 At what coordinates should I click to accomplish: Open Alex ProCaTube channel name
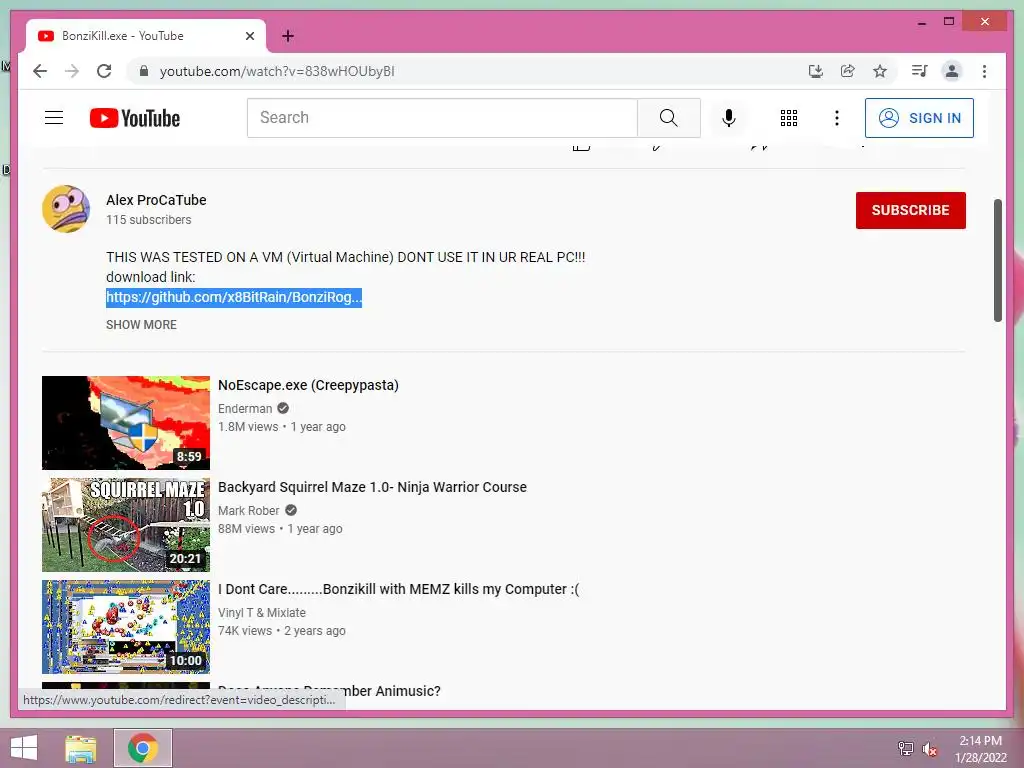pos(156,200)
